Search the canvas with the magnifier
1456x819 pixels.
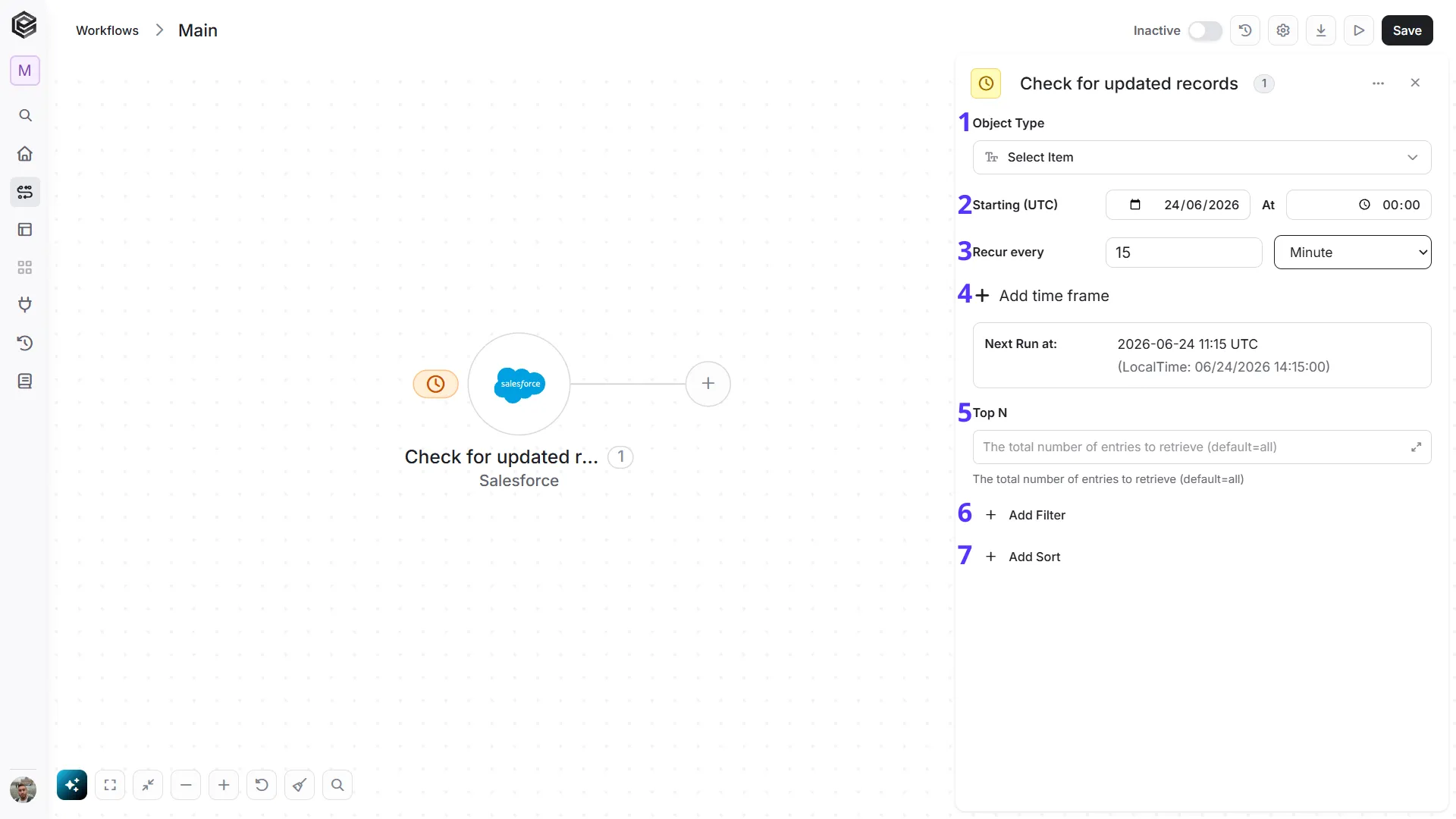(x=337, y=785)
